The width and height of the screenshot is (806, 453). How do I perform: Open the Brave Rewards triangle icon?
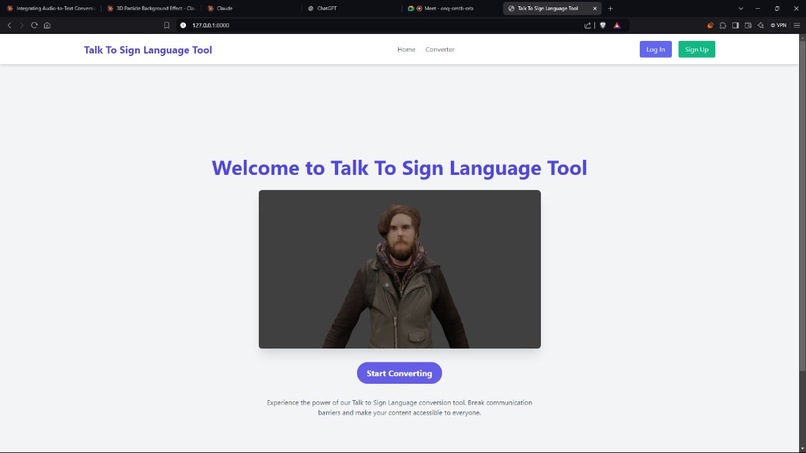pos(617,25)
